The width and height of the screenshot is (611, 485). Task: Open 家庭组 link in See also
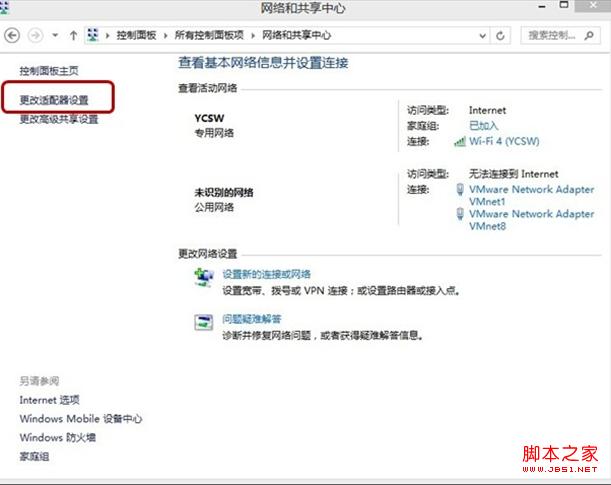pos(34,457)
